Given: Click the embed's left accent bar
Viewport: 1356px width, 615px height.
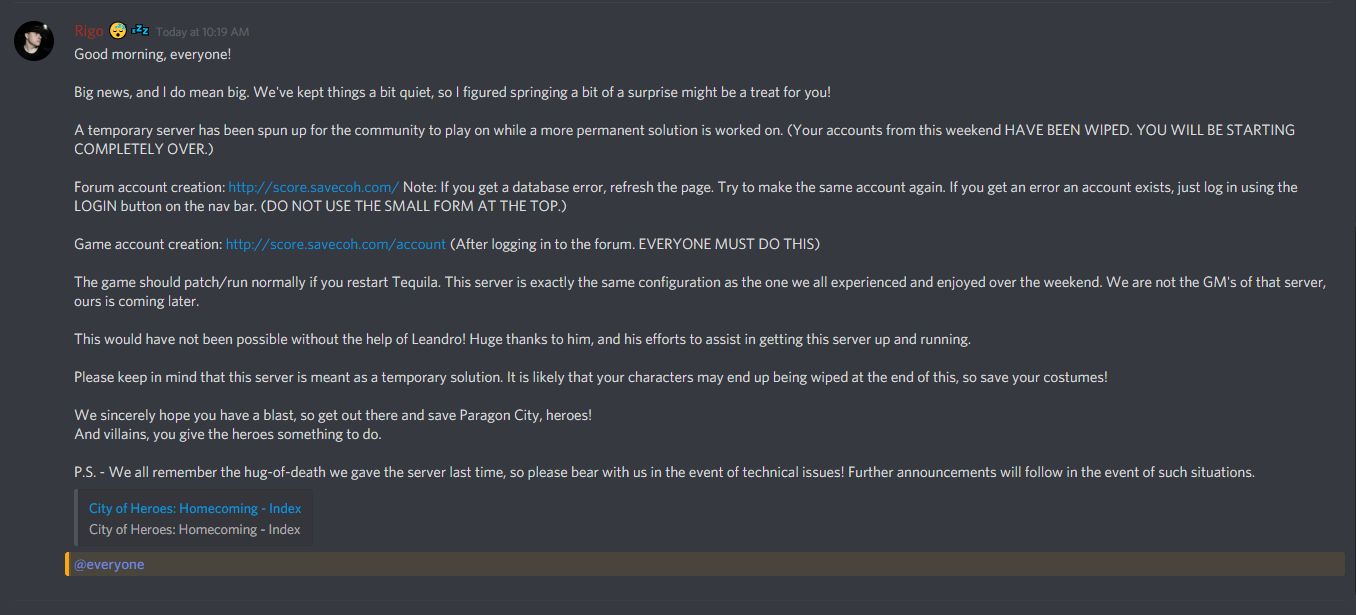Looking at the screenshot, I should point(78,518).
